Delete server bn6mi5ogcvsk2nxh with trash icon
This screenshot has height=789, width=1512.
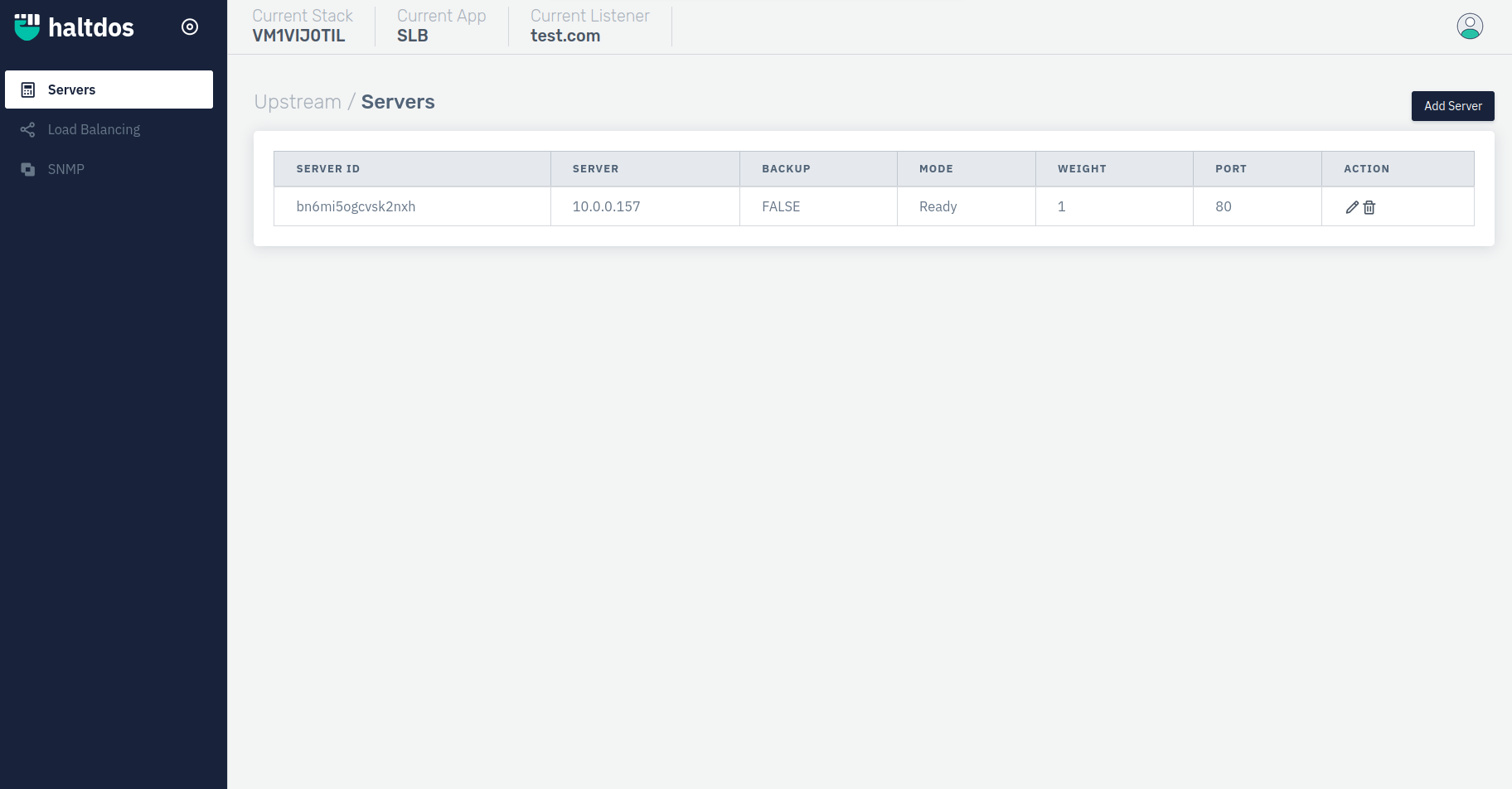tap(1369, 207)
